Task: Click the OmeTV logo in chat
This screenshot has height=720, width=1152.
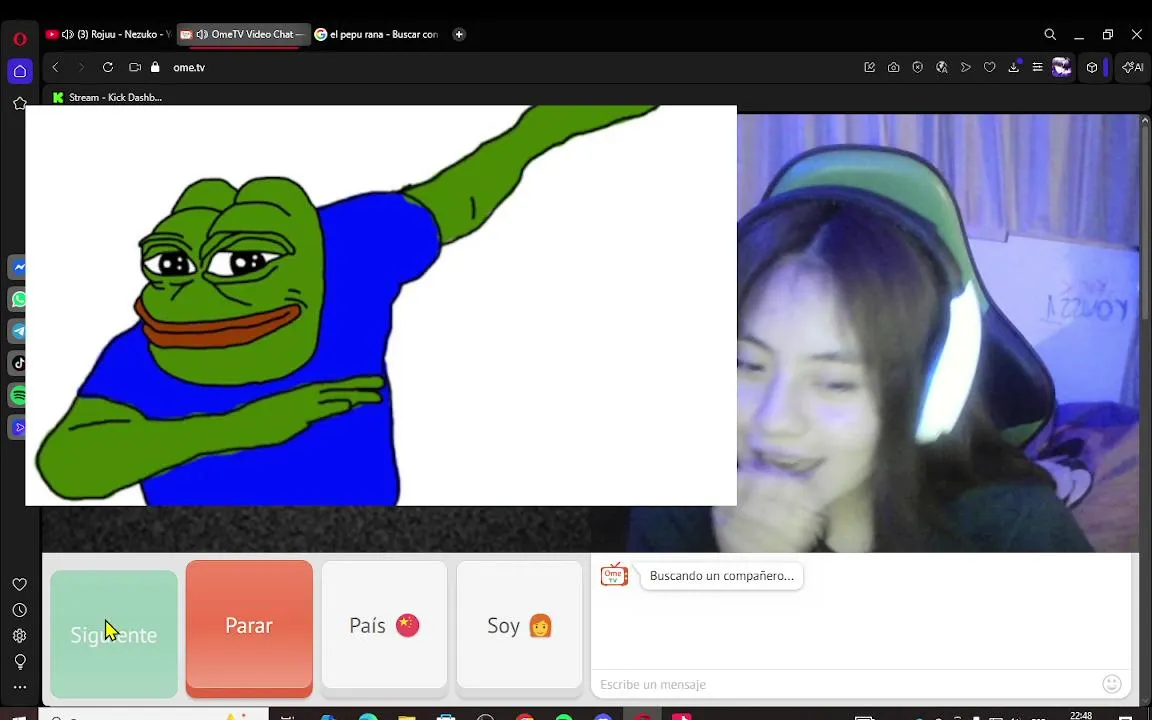Action: point(614,575)
